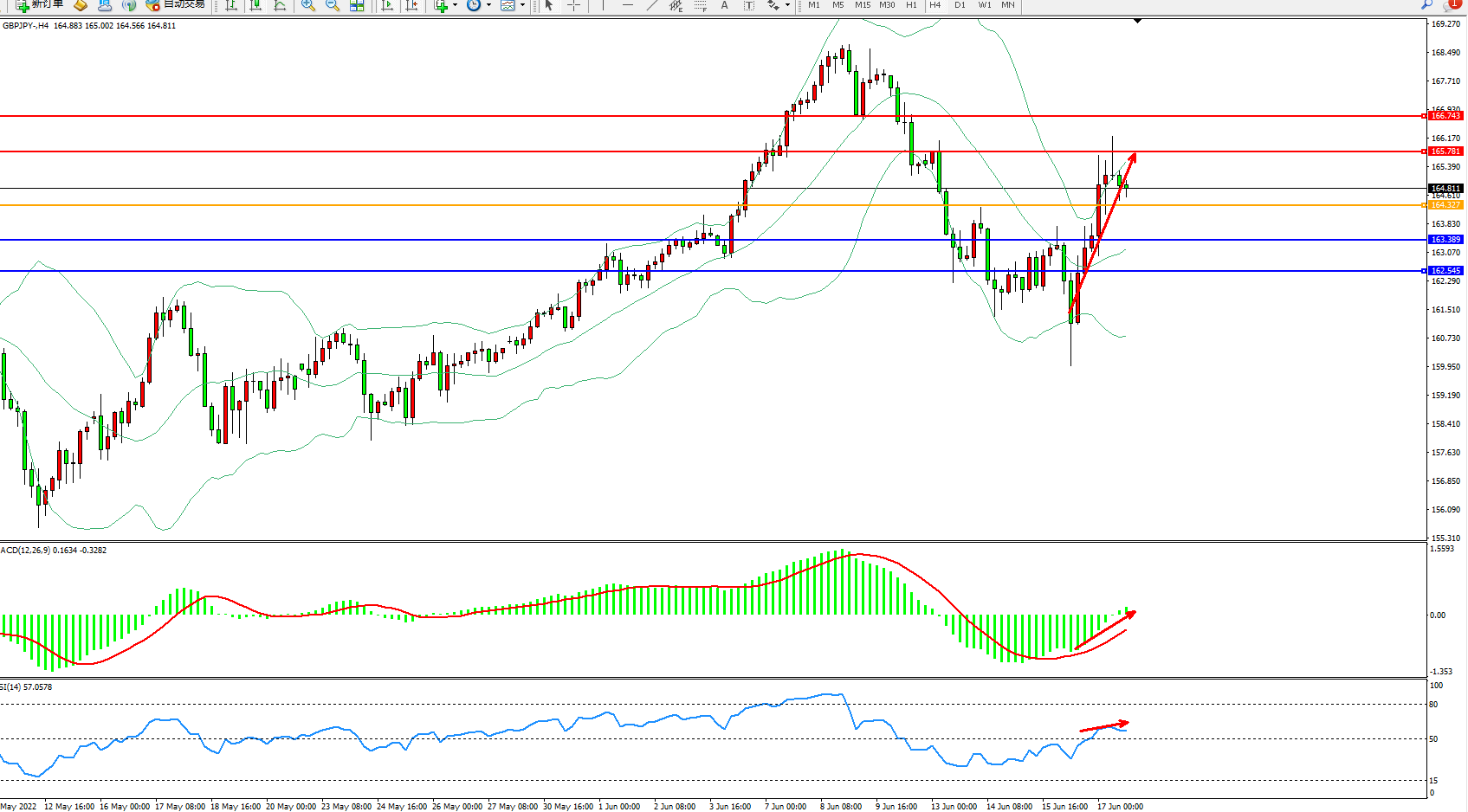Expand the indicators list dropdown arrow
The width and height of the screenshot is (1468, 812).
pos(456,5)
